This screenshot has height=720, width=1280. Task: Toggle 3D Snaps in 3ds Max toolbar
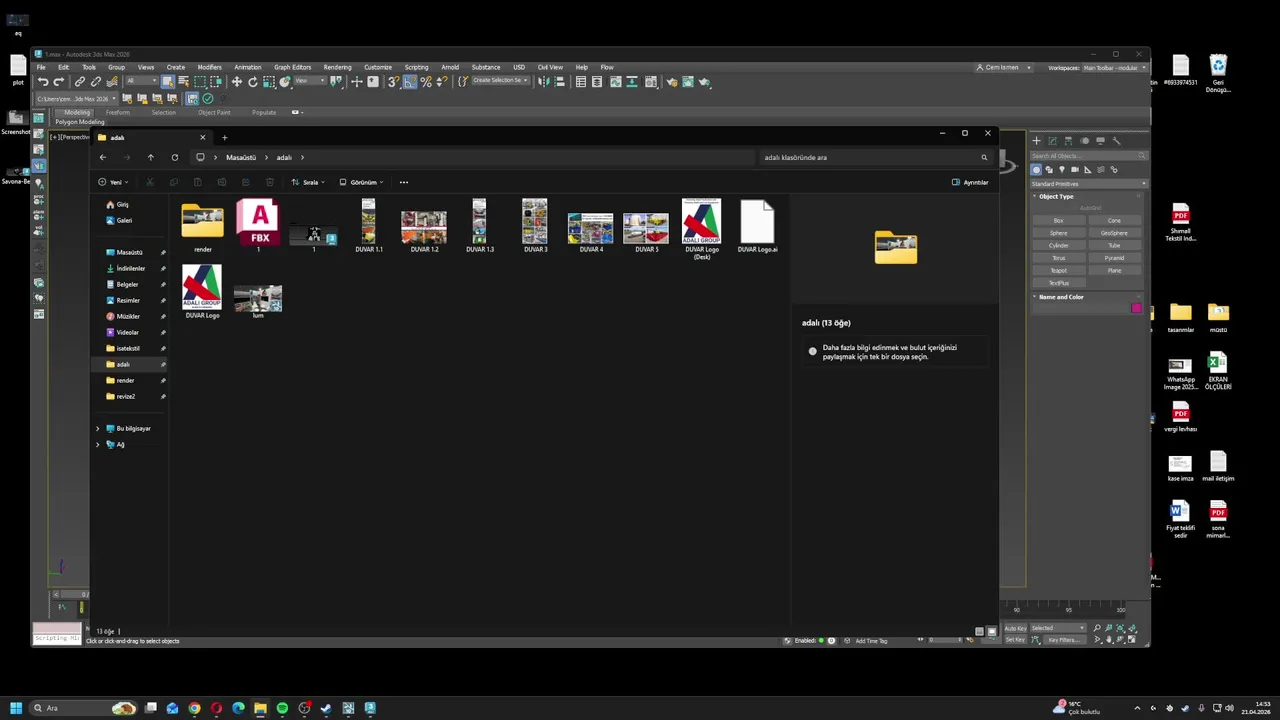(393, 82)
